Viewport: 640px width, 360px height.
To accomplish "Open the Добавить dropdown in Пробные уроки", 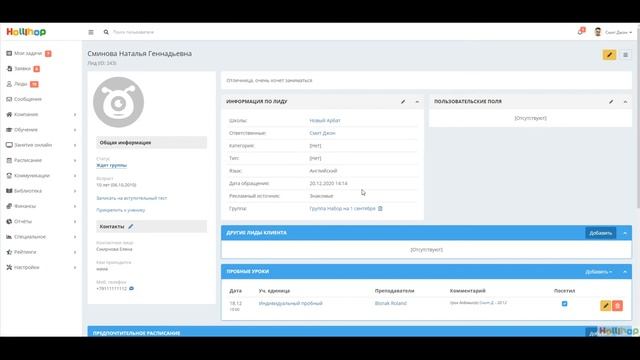I will click(x=598, y=272).
